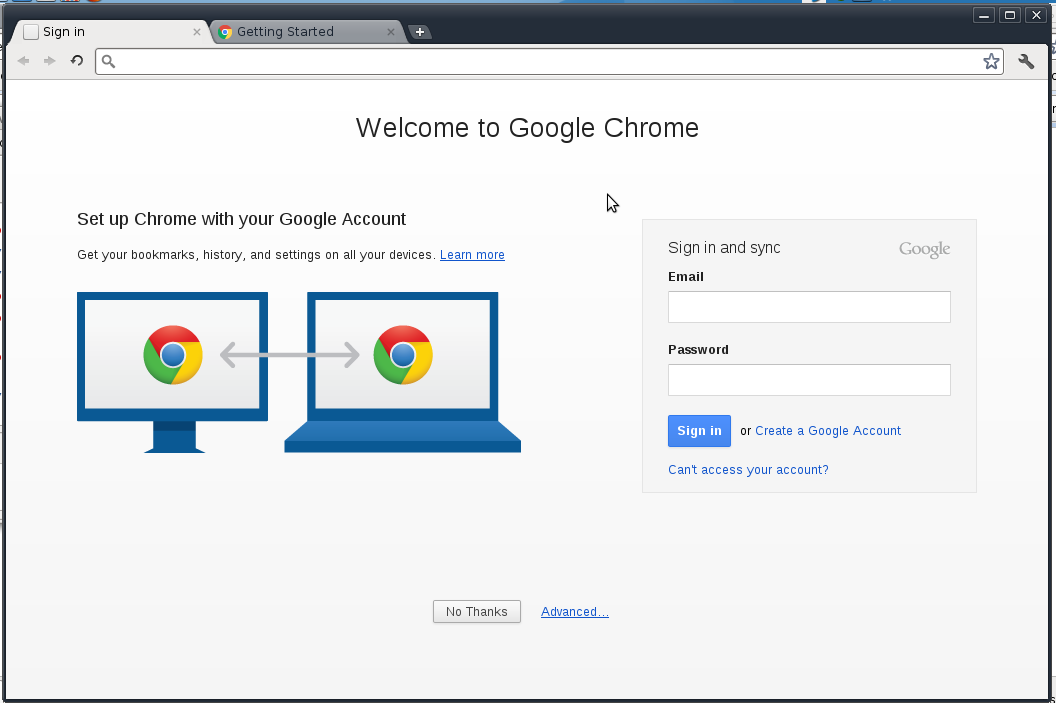Switch to the Getting Started tab
This screenshot has height=703, width=1056.
(309, 32)
